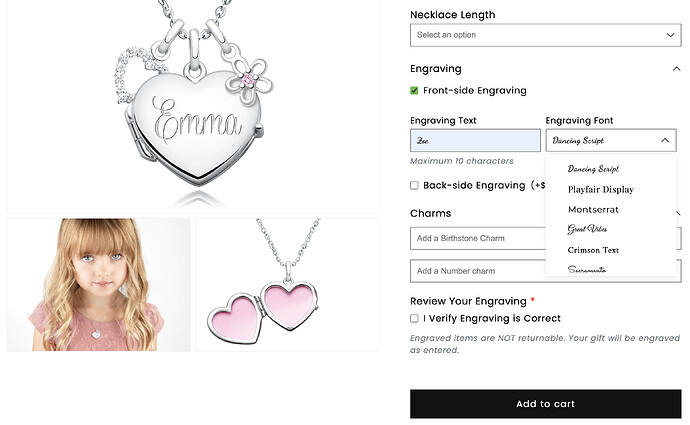Select Dancing Script from font list
This screenshot has height=425, width=690.
click(x=593, y=169)
